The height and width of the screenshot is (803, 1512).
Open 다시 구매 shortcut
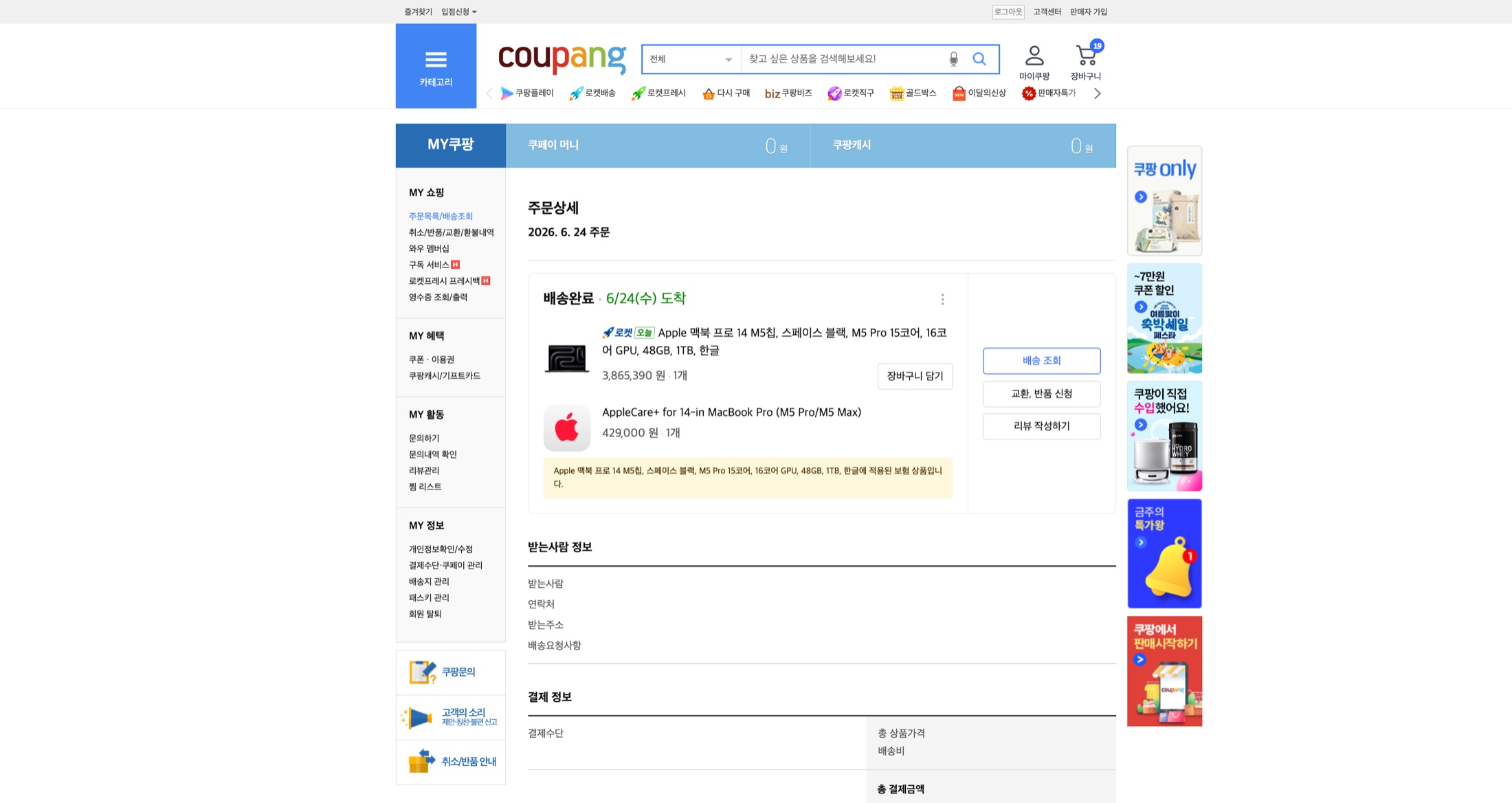click(726, 93)
